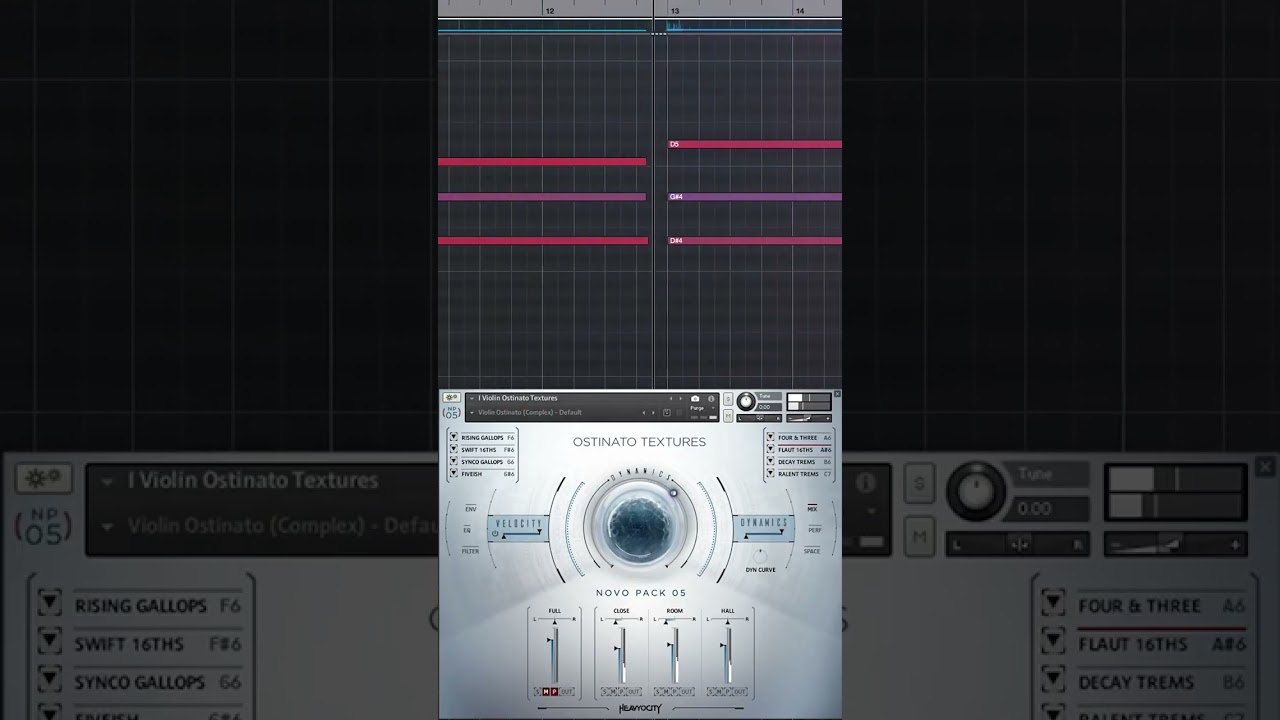Open RISING GALLOPS articulation dropdown

tap(453, 437)
